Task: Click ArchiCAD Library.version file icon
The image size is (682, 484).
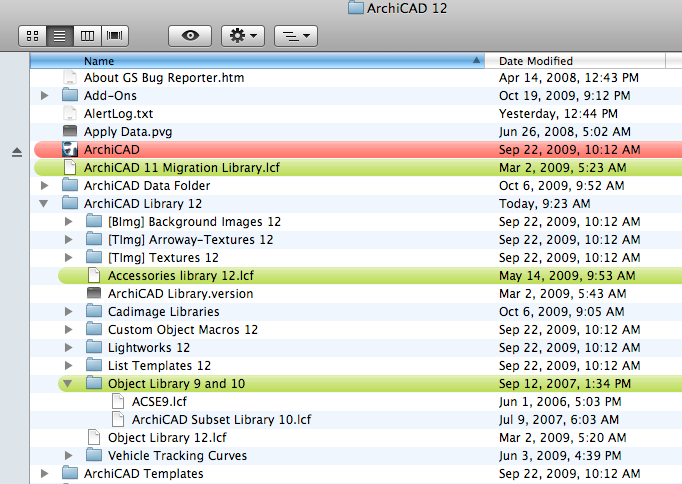Action: 94,293
